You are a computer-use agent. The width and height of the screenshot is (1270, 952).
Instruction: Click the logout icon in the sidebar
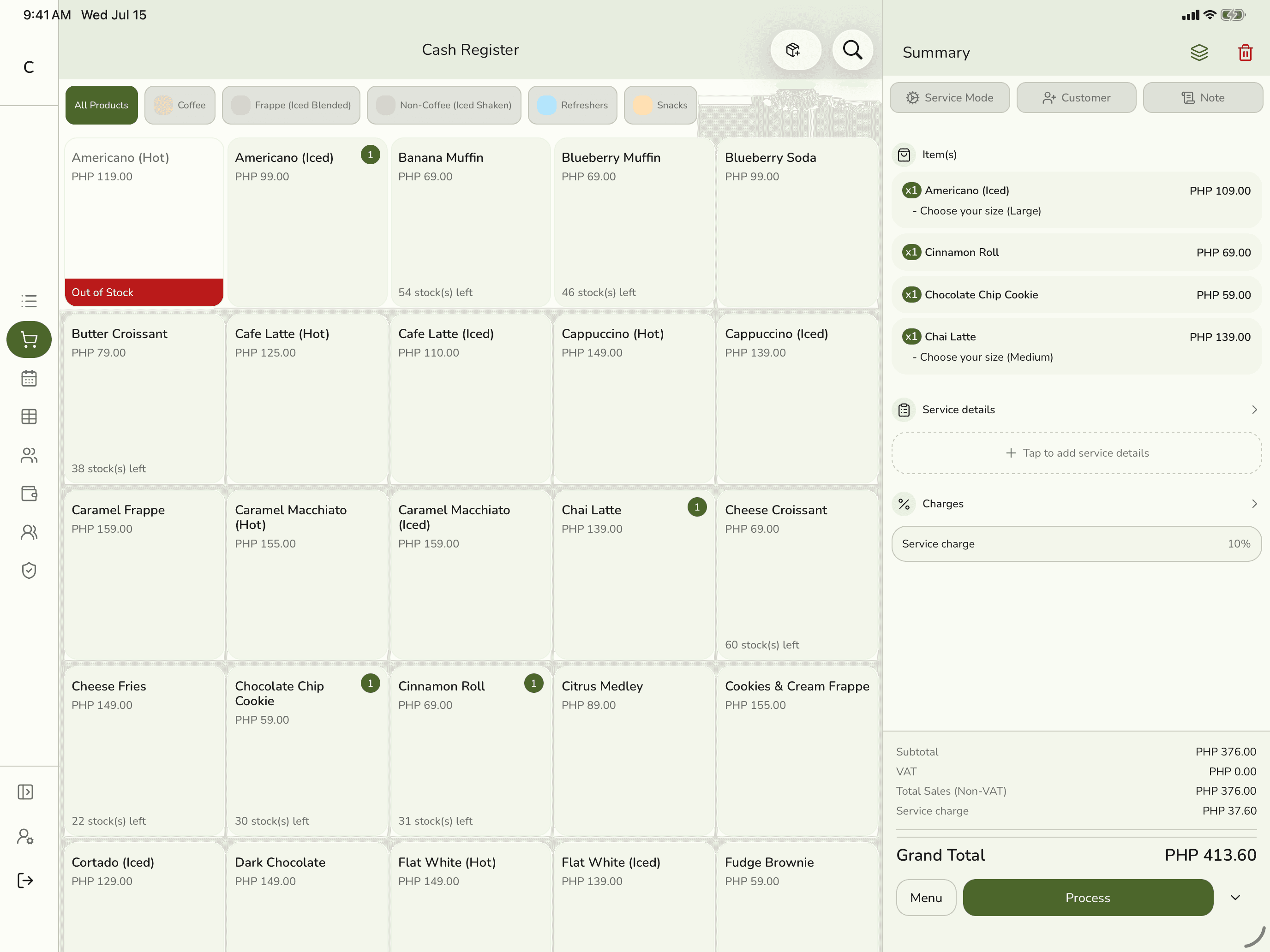[x=25, y=880]
